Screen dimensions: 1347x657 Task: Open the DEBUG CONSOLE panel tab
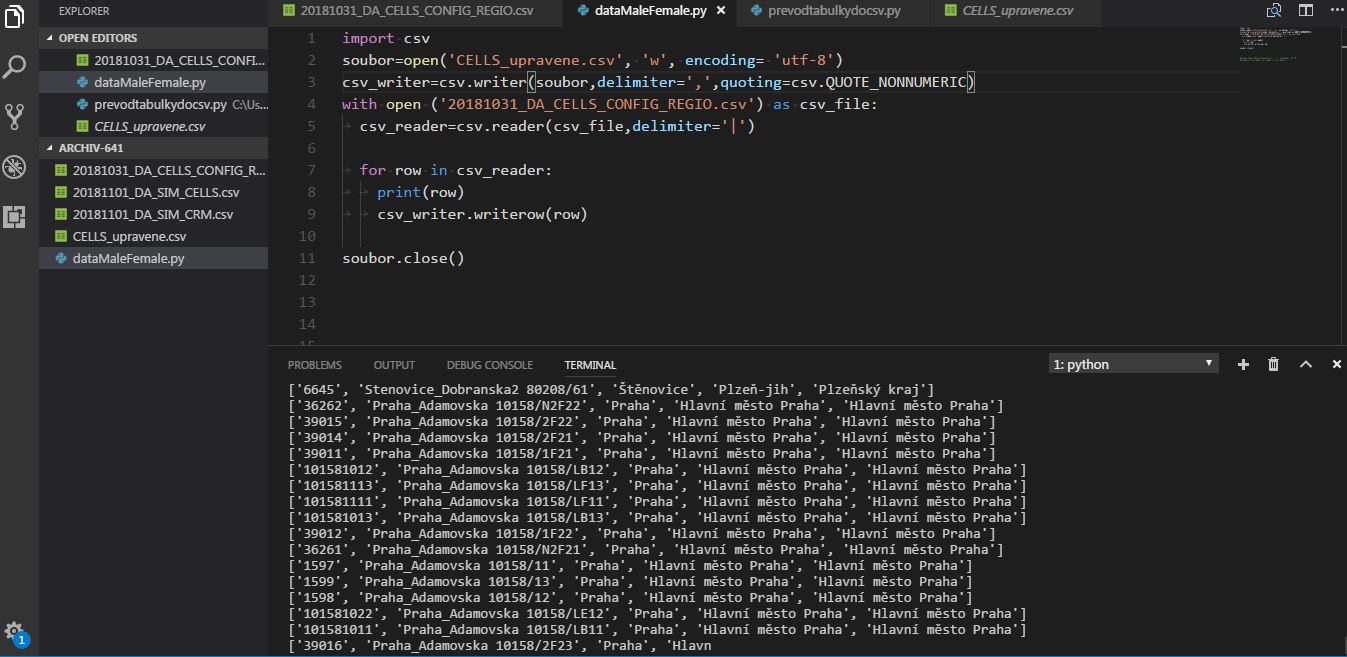[490, 365]
